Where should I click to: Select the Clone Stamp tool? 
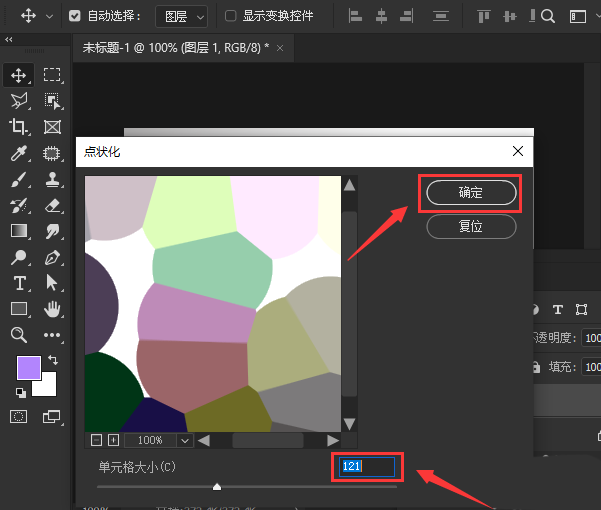52,179
